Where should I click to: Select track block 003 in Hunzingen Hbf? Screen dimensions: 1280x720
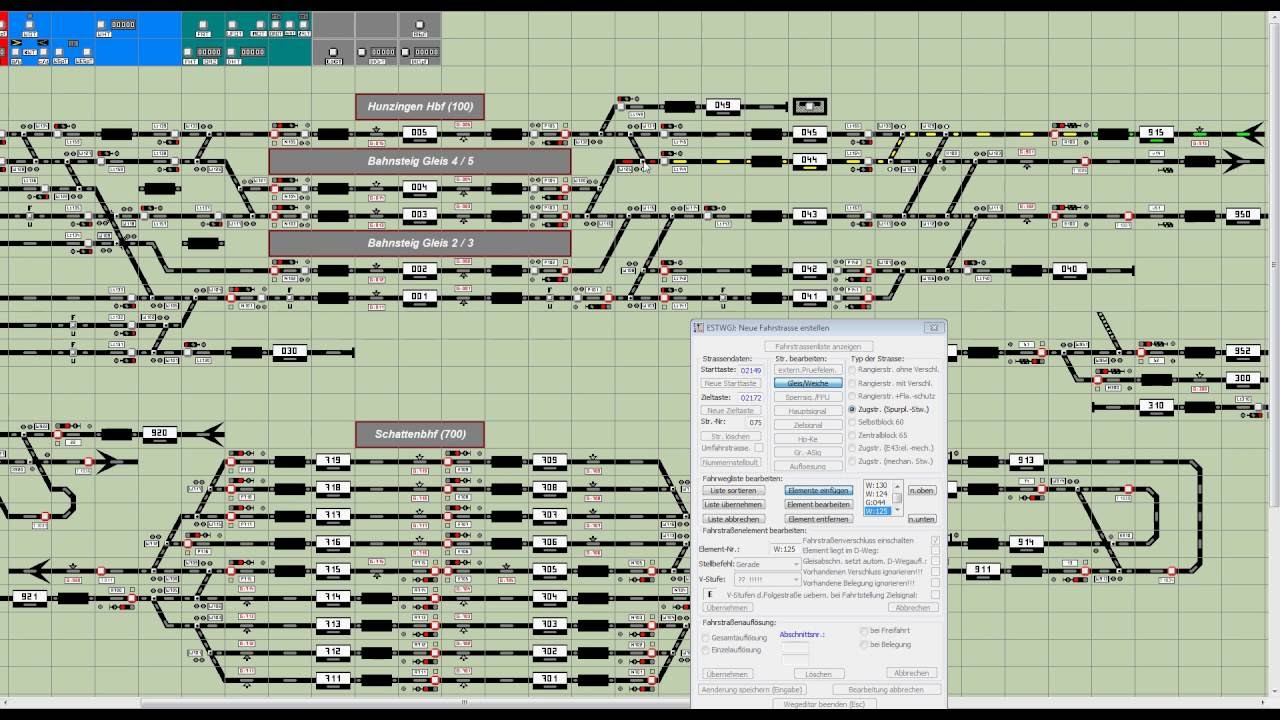coord(419,215)
